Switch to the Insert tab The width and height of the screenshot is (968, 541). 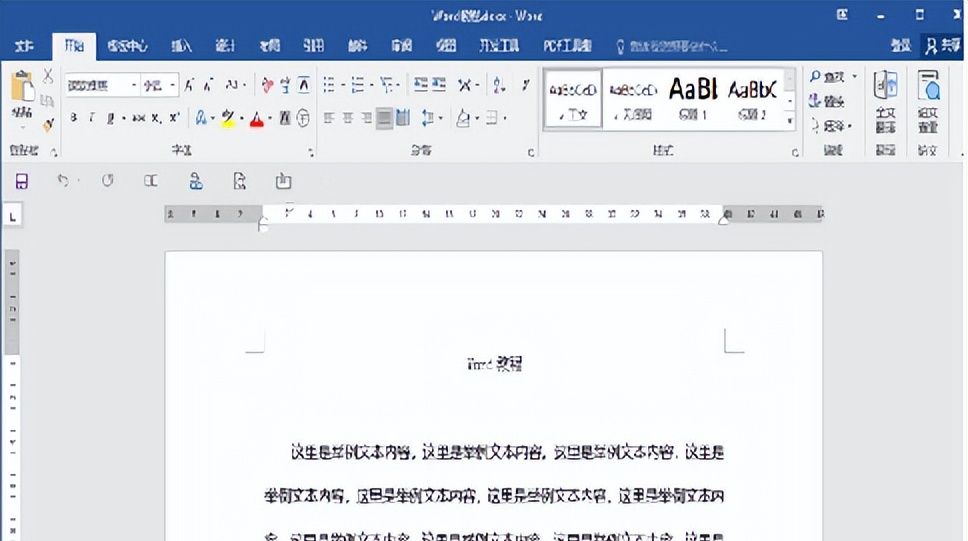182,46
